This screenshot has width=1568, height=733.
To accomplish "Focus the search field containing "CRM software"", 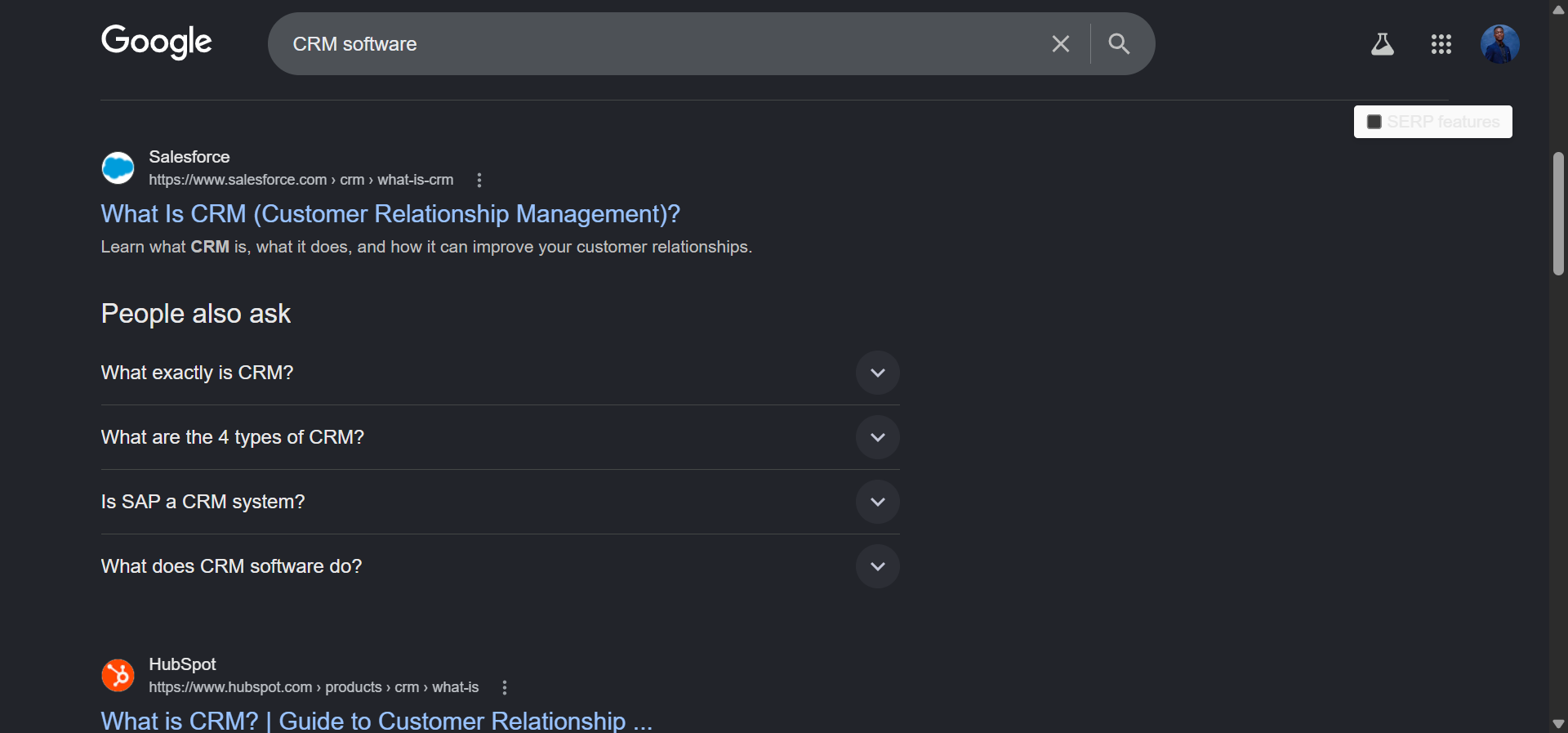I will pos(661,44).
